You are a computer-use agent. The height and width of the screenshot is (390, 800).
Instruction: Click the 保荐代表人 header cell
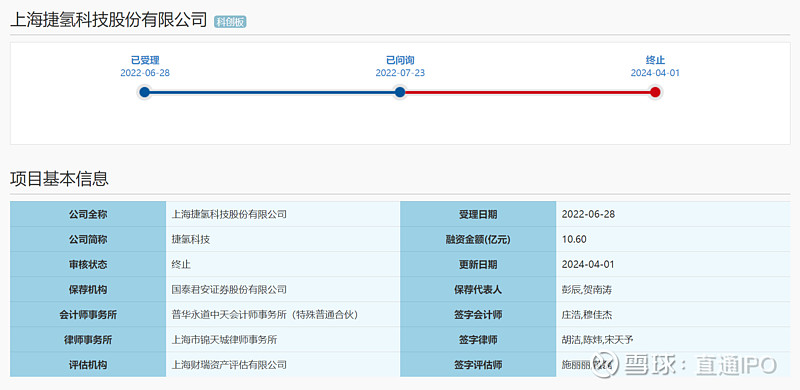(478, 289)
